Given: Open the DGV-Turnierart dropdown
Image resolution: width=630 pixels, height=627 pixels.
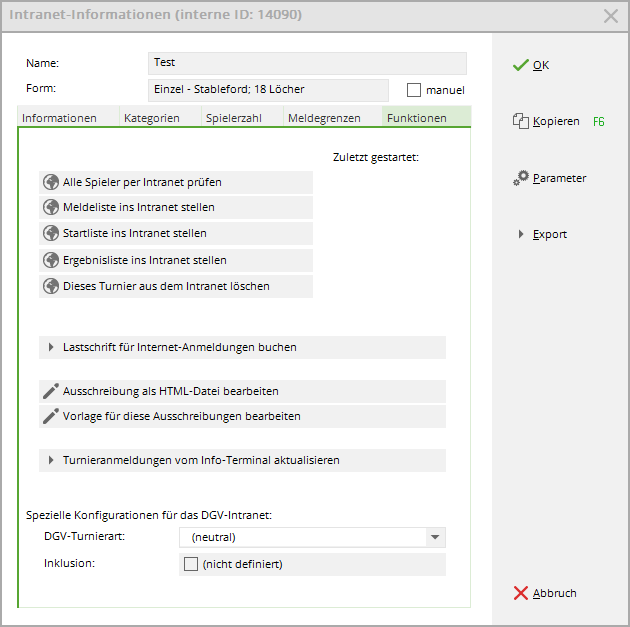Looking at the screenshot, I should (x=434, y=537).
